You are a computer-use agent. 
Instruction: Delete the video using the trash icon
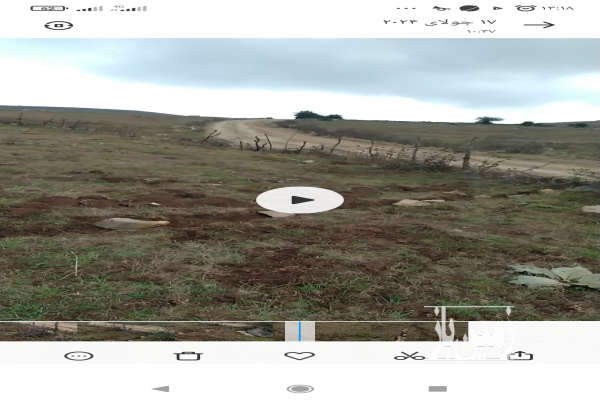click(x=188, y=355)
